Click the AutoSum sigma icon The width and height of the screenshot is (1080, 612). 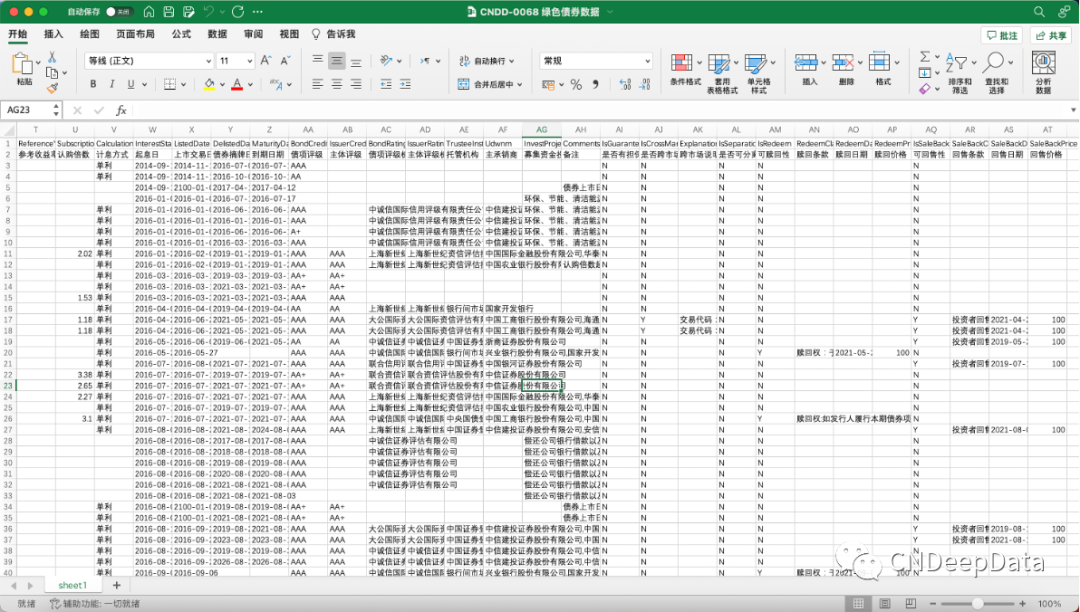(x=925, y=56)
